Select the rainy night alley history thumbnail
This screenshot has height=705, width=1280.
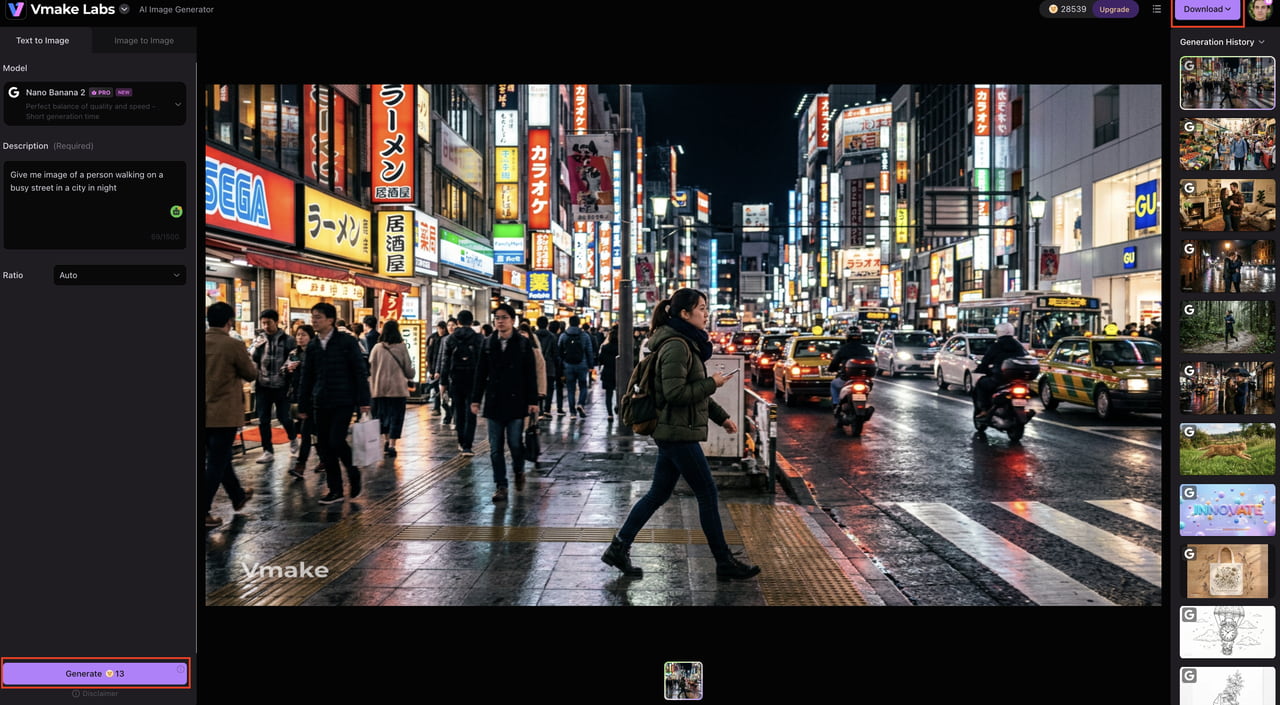tap(1227, 266)
